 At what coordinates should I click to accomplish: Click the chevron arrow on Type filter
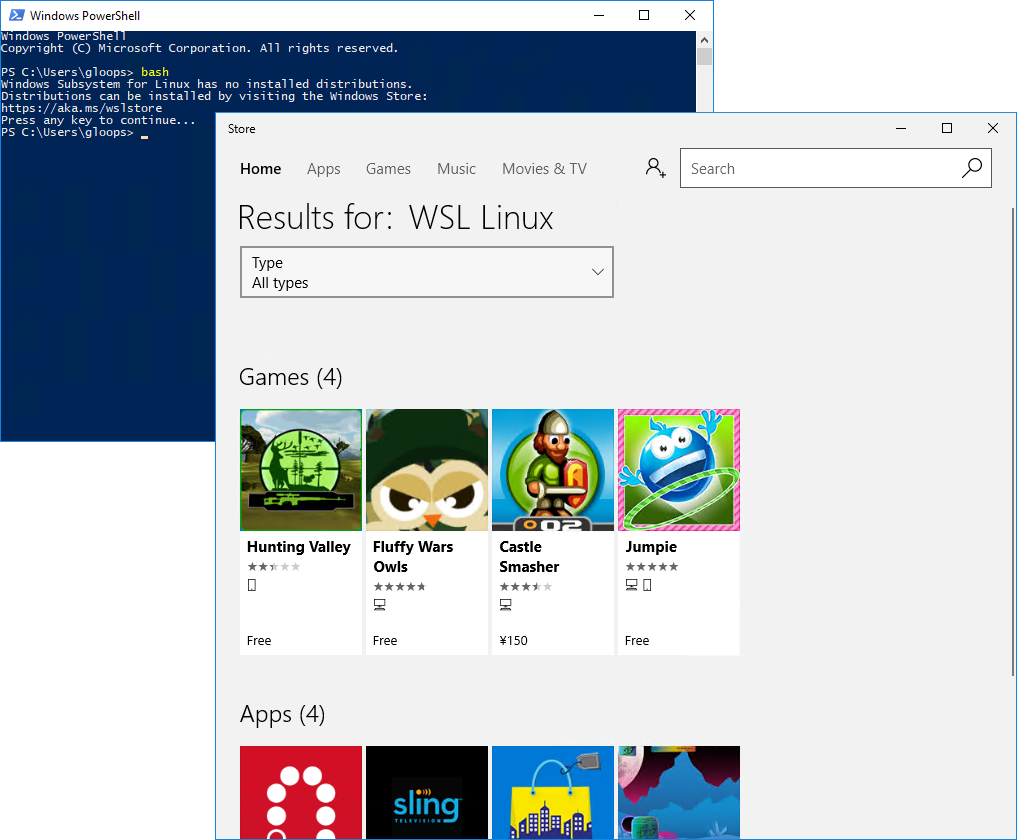[x=598, y=272]
